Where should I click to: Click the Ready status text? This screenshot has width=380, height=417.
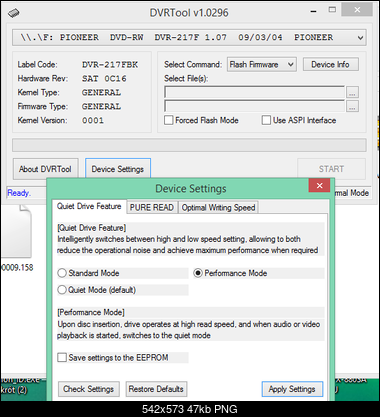19,193
